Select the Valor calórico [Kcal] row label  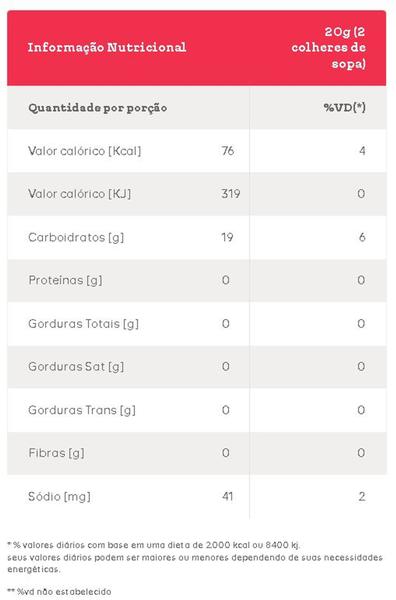(85, 151)
